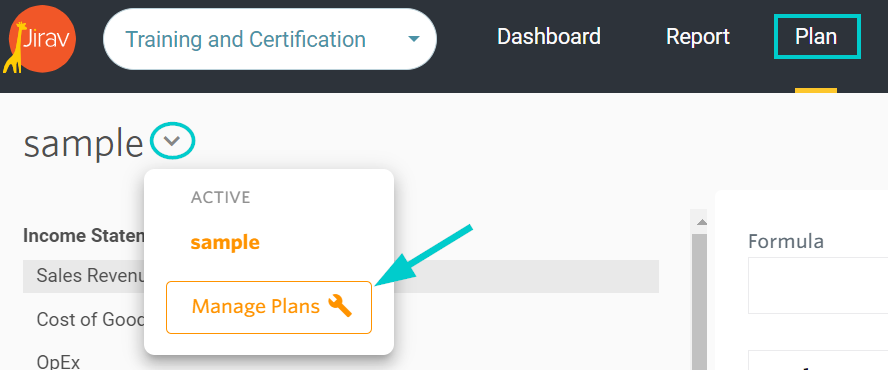The image size is (888, 370).
Task: Go to the Dashboard tab
Action: 549,37
